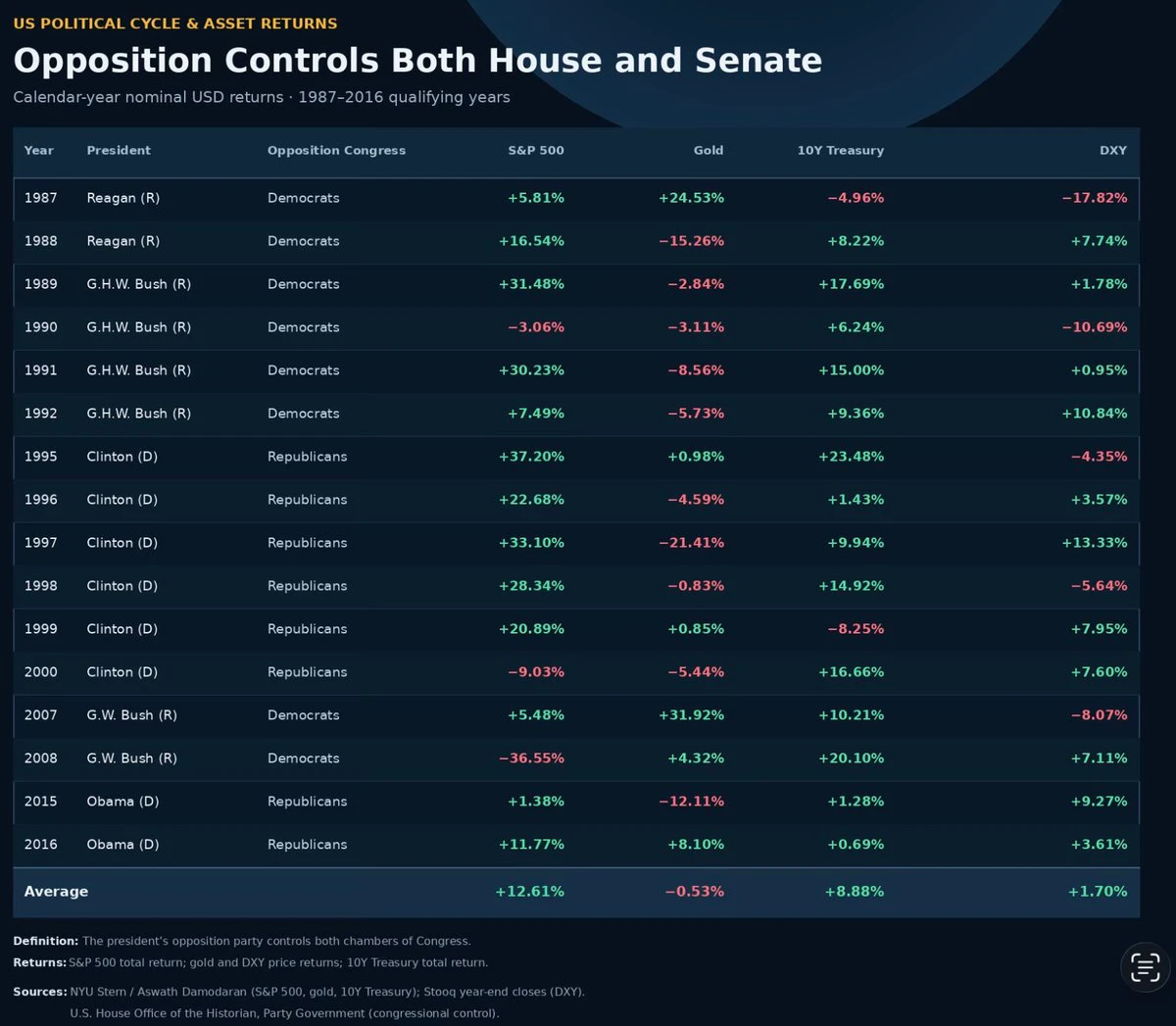Select the DXY column header
1176x1026 pixels.
pos(1113,151)
